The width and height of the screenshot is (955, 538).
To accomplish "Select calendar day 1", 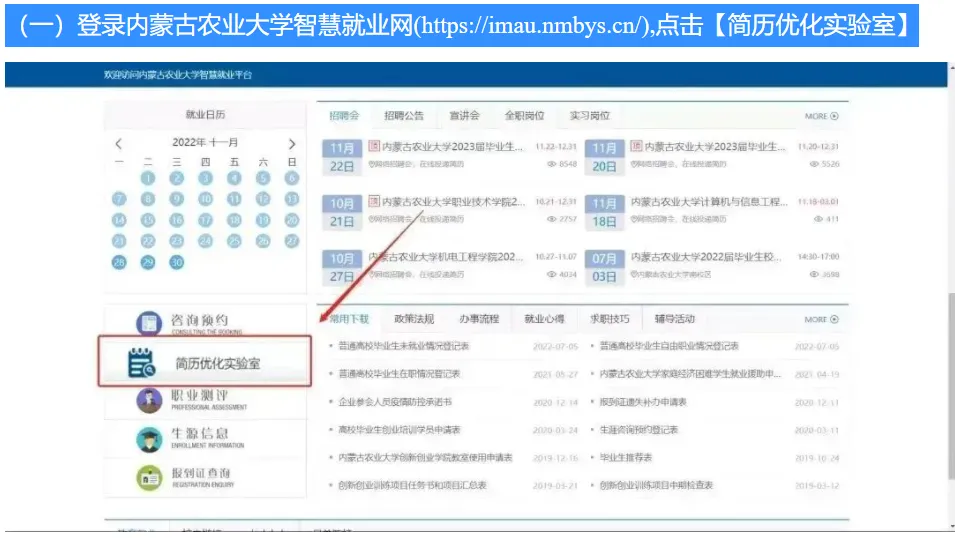I will click(x=147, y=178).
